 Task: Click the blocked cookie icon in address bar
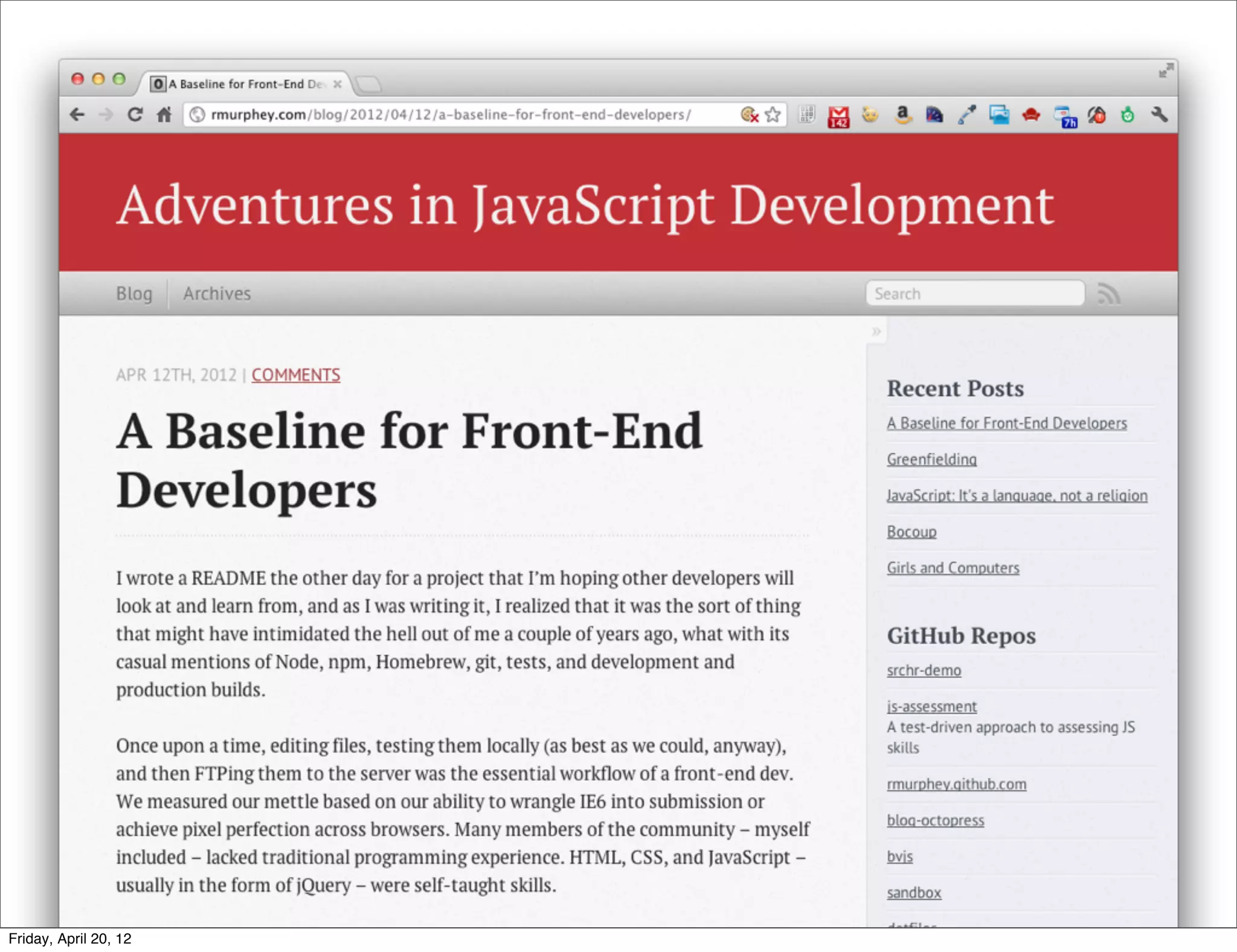point(749,114)
